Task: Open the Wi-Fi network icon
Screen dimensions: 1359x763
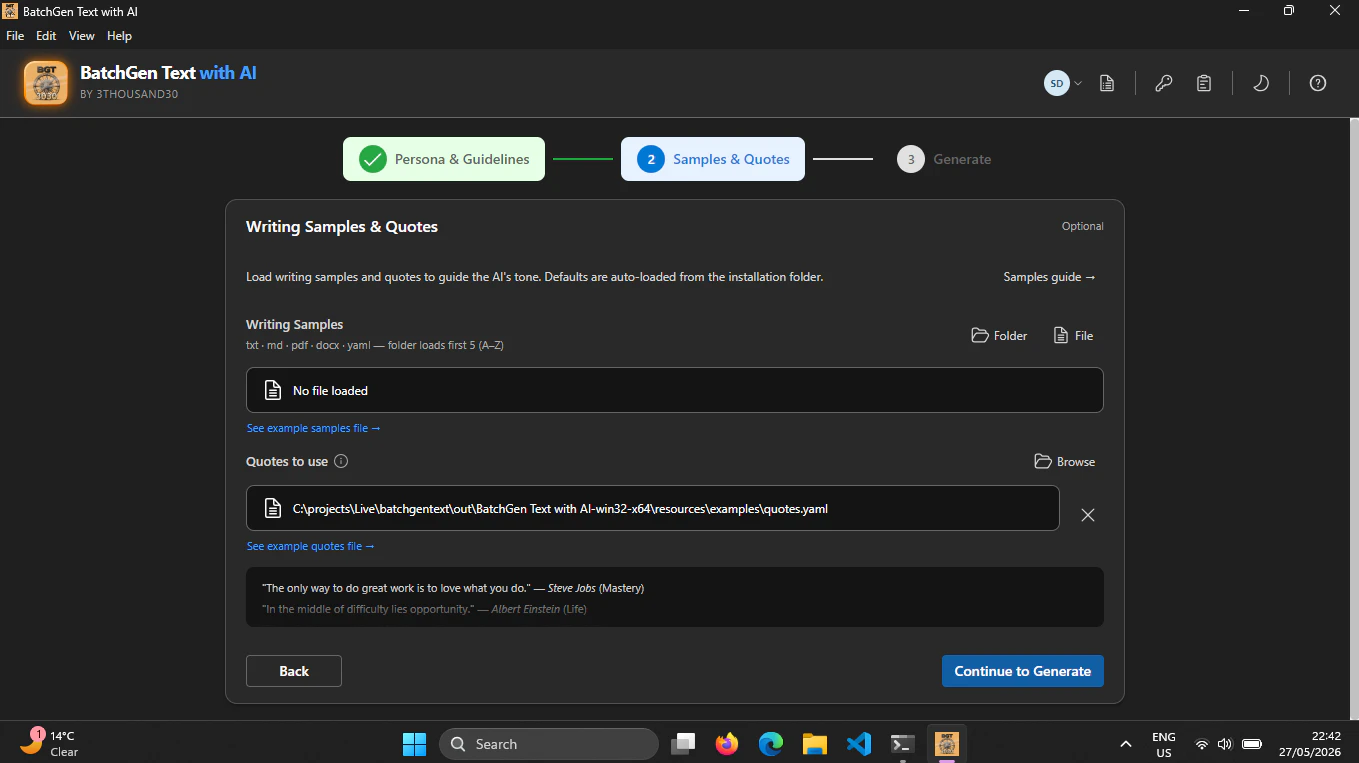Action: tap(1202, 744)
